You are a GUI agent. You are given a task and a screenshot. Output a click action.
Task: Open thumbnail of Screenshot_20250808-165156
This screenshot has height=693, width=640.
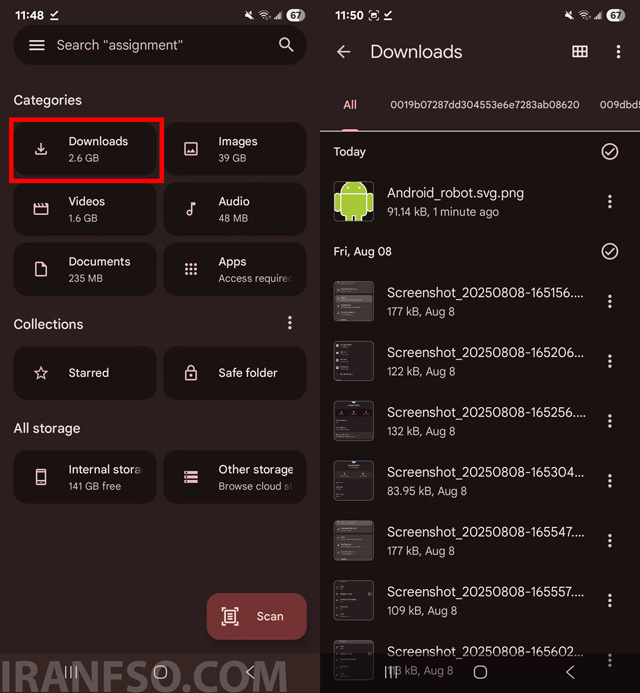click(354, 301)
